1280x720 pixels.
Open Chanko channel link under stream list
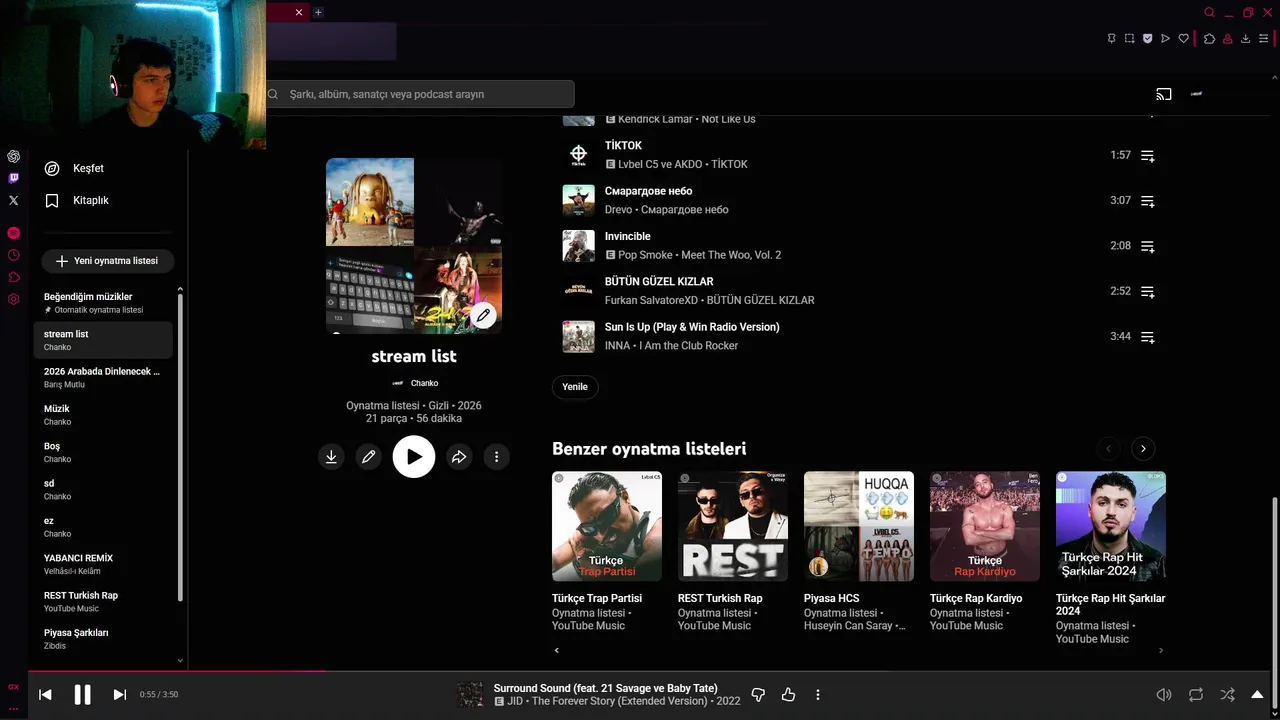(424, 383)
